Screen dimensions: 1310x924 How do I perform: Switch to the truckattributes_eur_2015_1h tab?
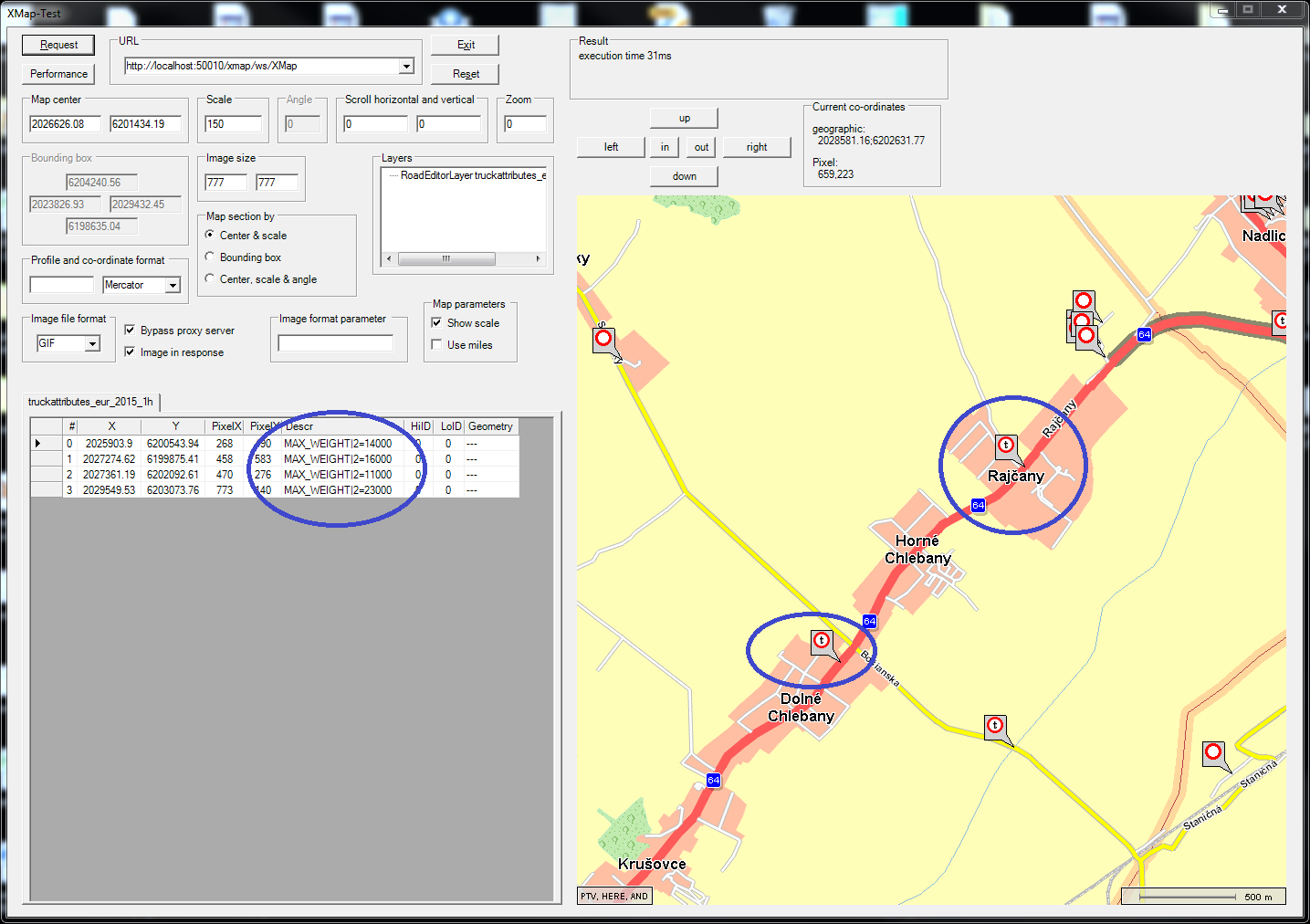(x=90, y=402)
